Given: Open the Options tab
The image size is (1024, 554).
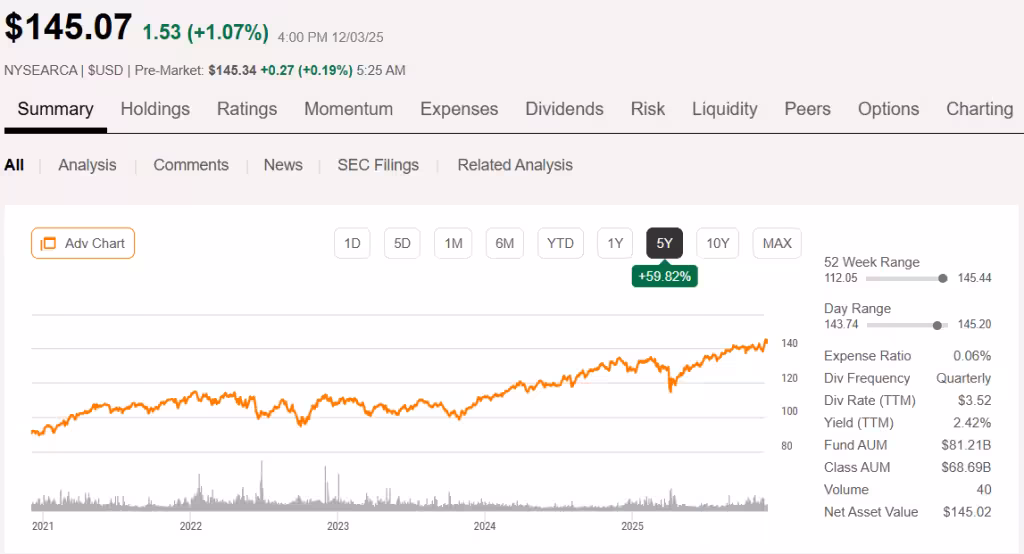Looking at the screenshot, I should pyautogui.click(x=888, y=109).
